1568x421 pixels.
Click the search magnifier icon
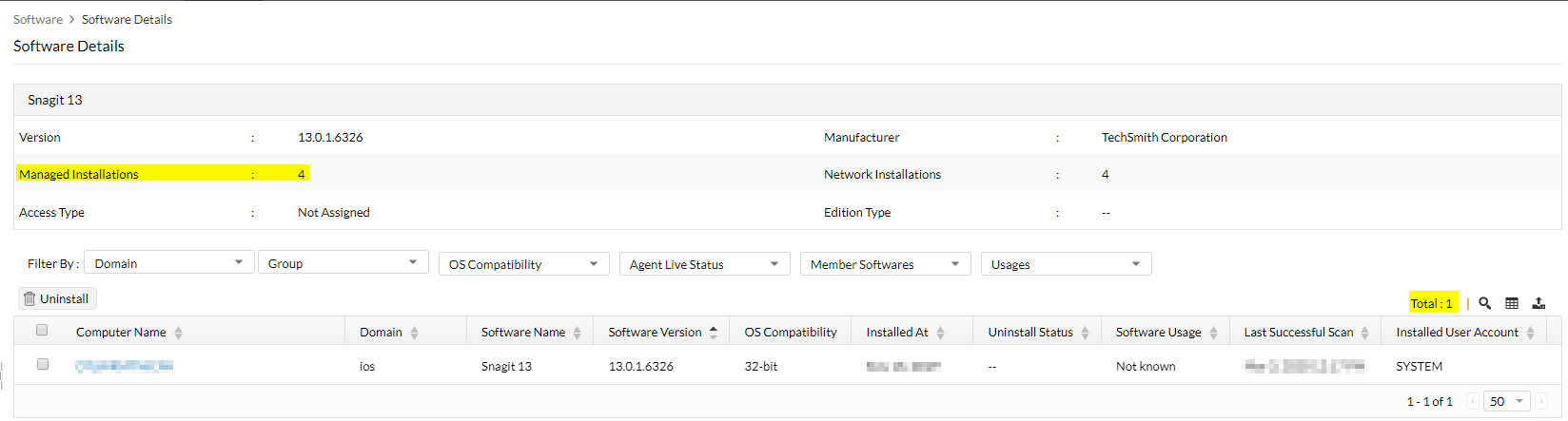(1484, 303)
